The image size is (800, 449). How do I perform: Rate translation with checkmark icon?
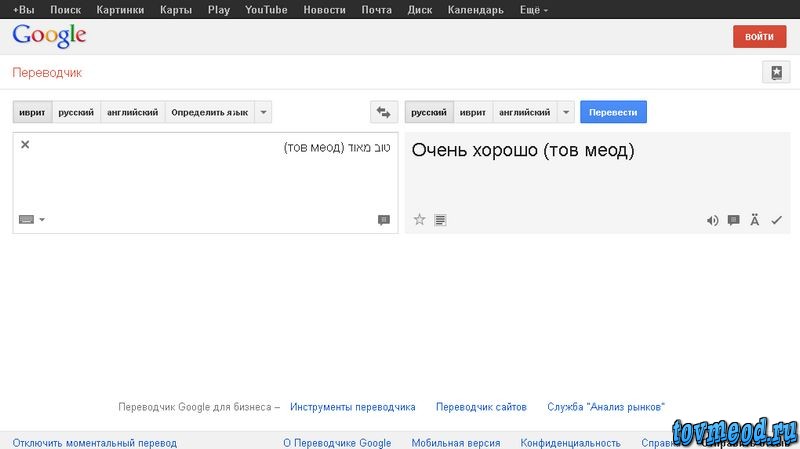(776, 220)
